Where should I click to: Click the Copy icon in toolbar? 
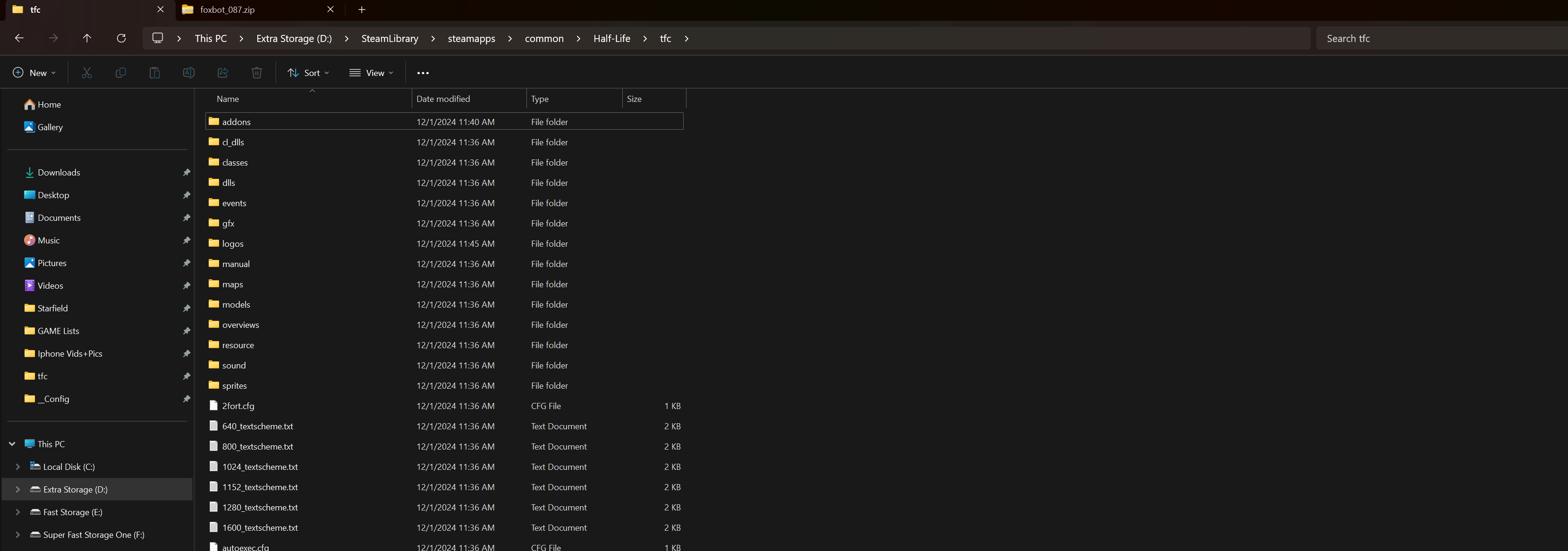120,73
